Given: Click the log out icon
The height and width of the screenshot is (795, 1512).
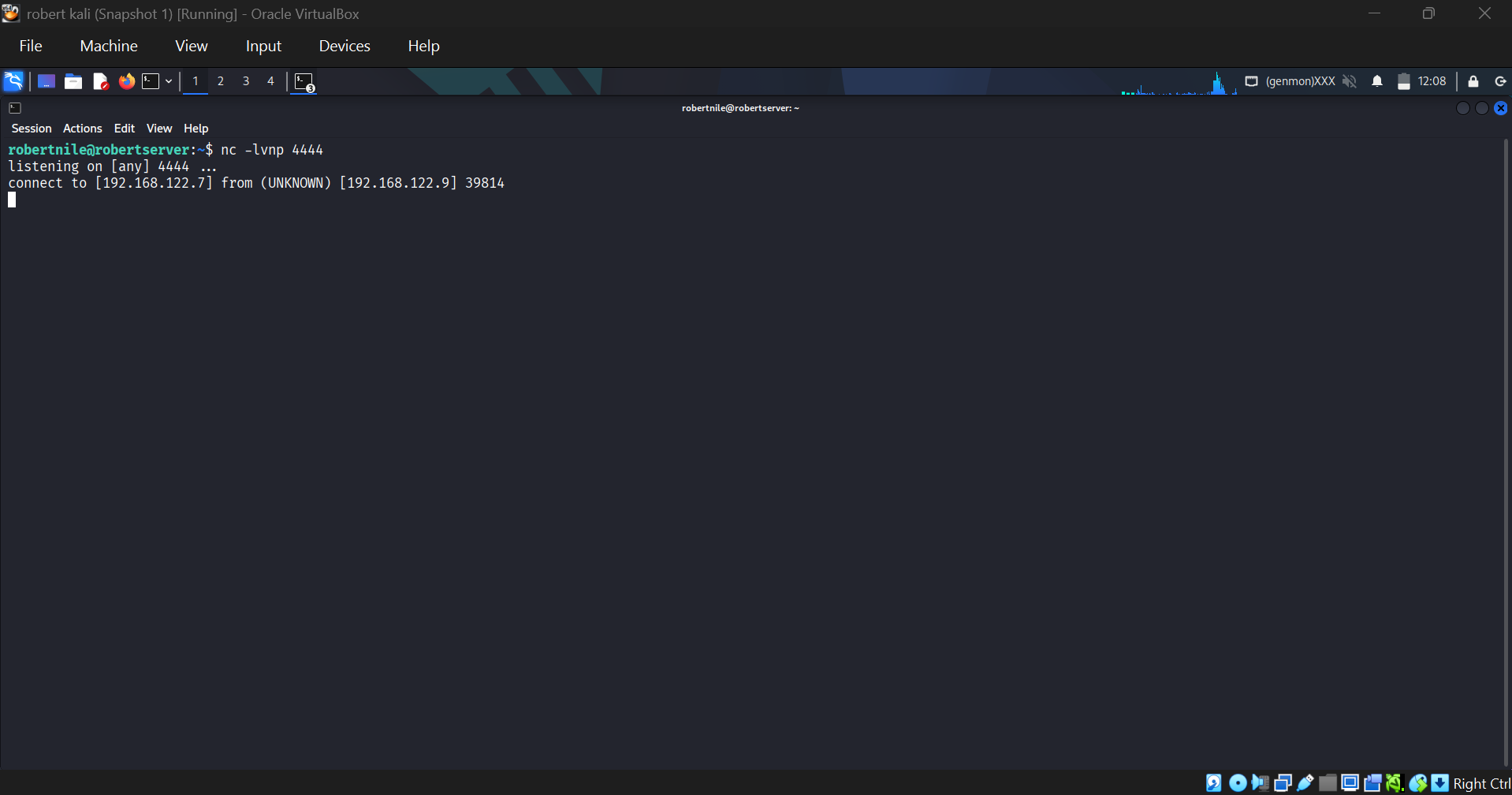Looking at the screenshot, I should point(1500,81).
